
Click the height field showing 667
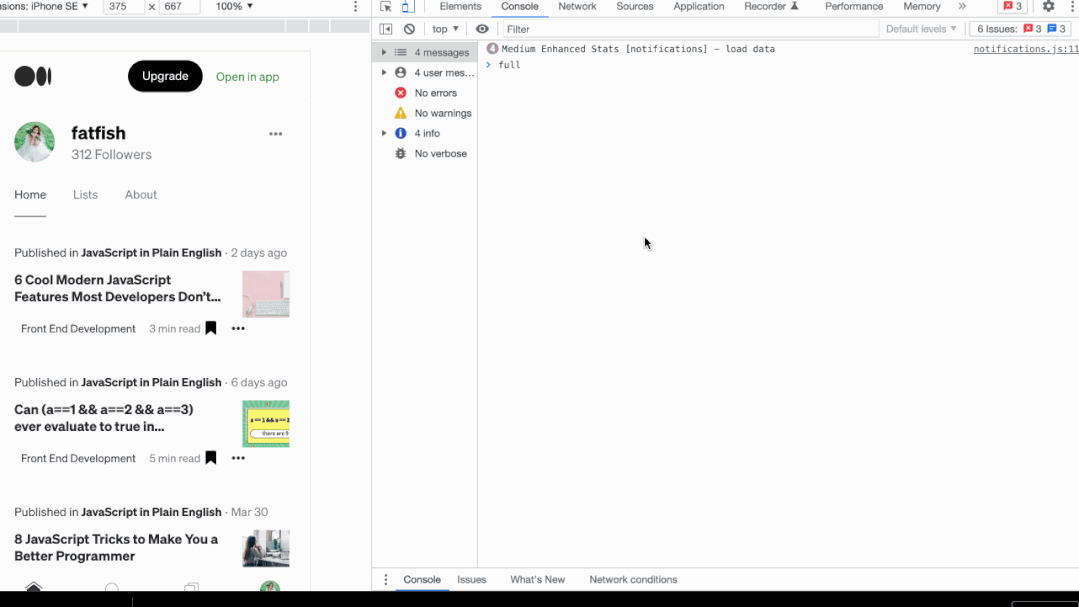pyautogui.click(x=179, y=6)
